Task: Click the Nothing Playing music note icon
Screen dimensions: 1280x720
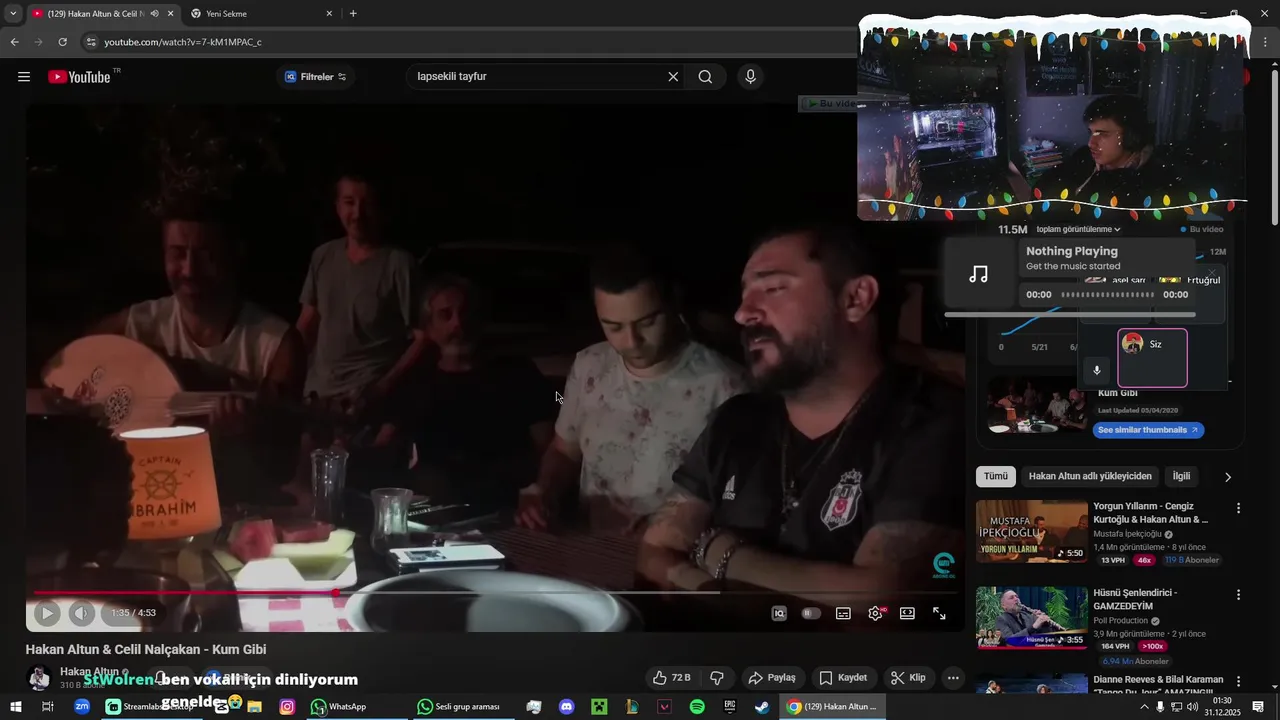Action: (x=979, y=274)
